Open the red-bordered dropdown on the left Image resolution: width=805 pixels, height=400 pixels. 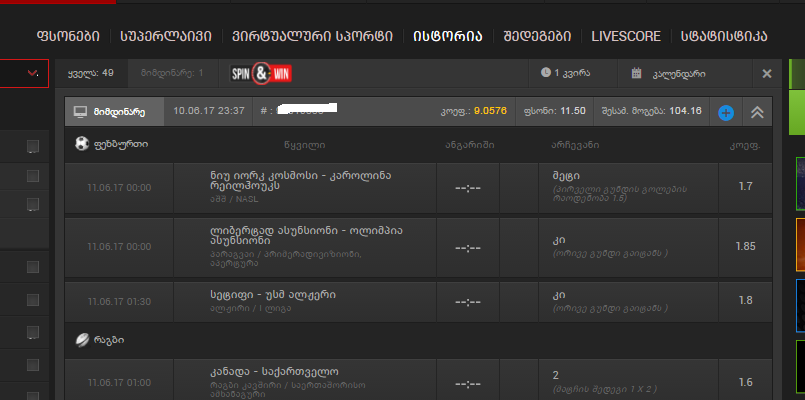pos(24,73)
